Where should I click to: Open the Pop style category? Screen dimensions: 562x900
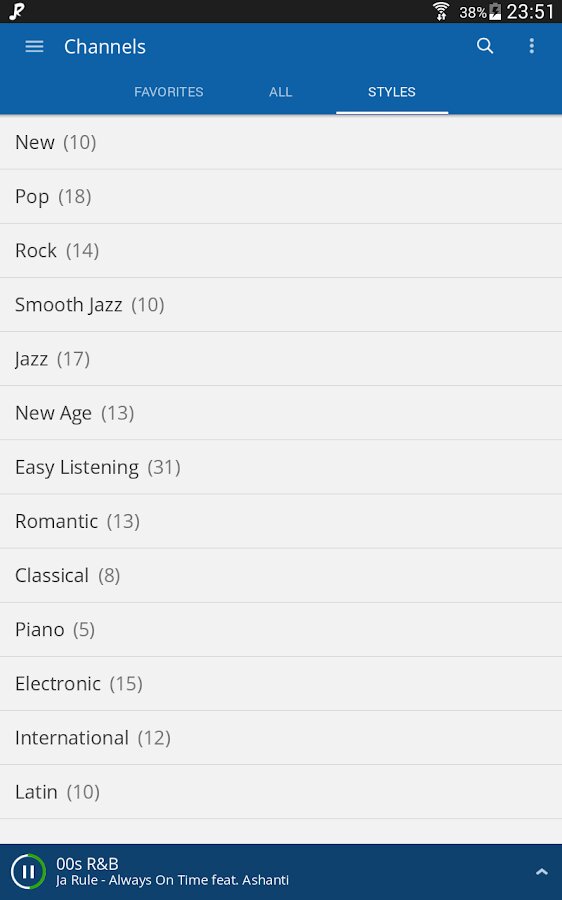coord(281,197)
